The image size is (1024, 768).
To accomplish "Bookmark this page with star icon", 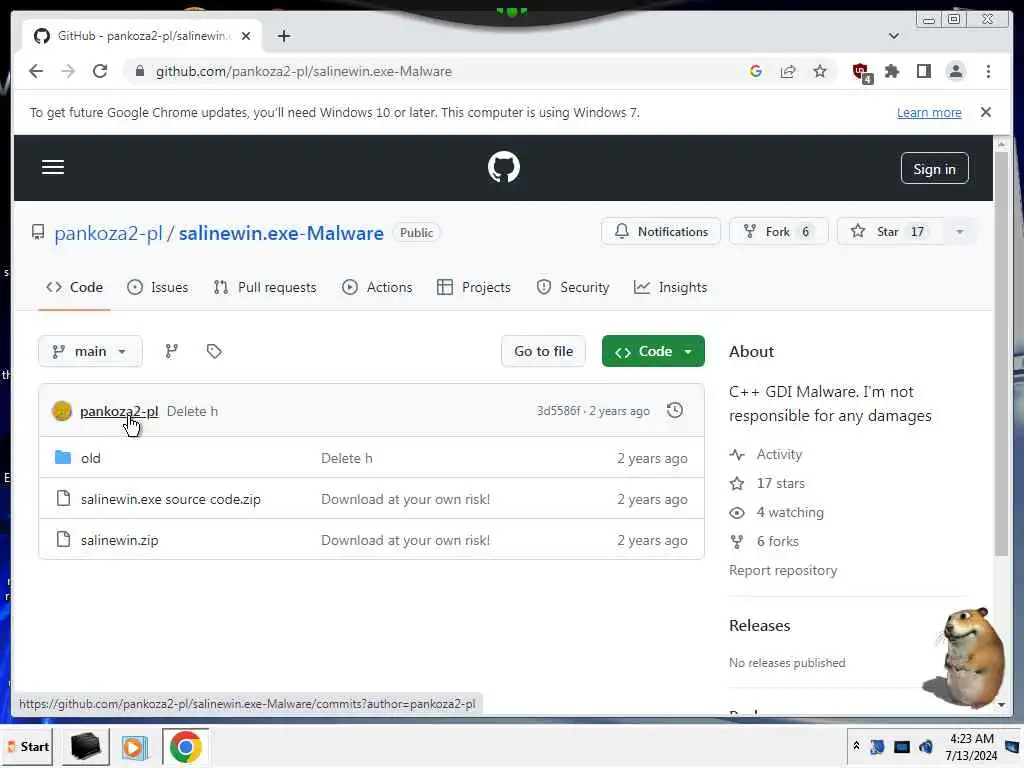I will (x=820, y=71).
